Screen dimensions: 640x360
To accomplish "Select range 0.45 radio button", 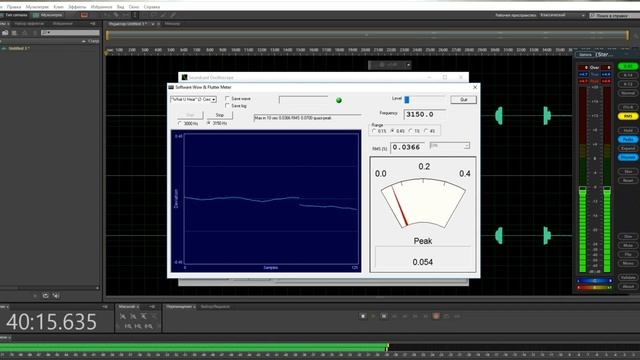I will [393, 131].
